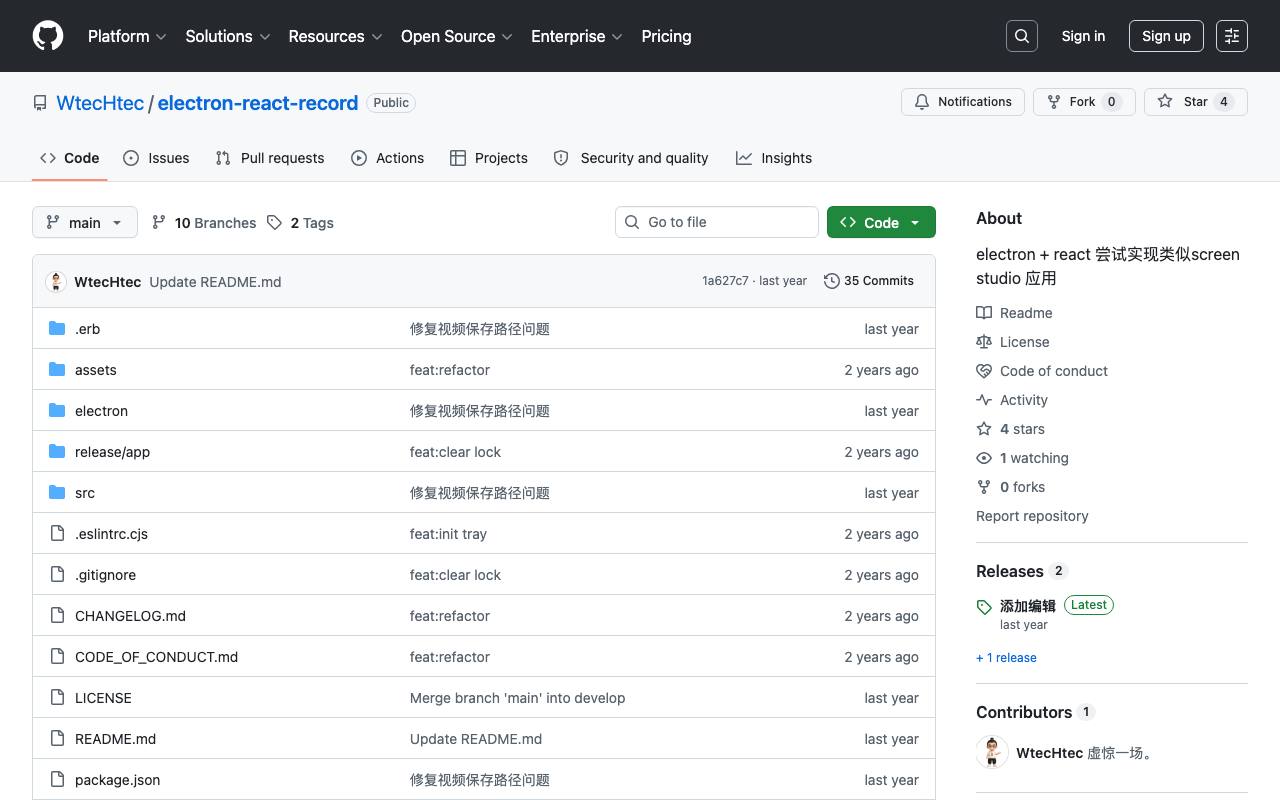
Task: Expand the Open Source menu
Action: click(457, 36)
